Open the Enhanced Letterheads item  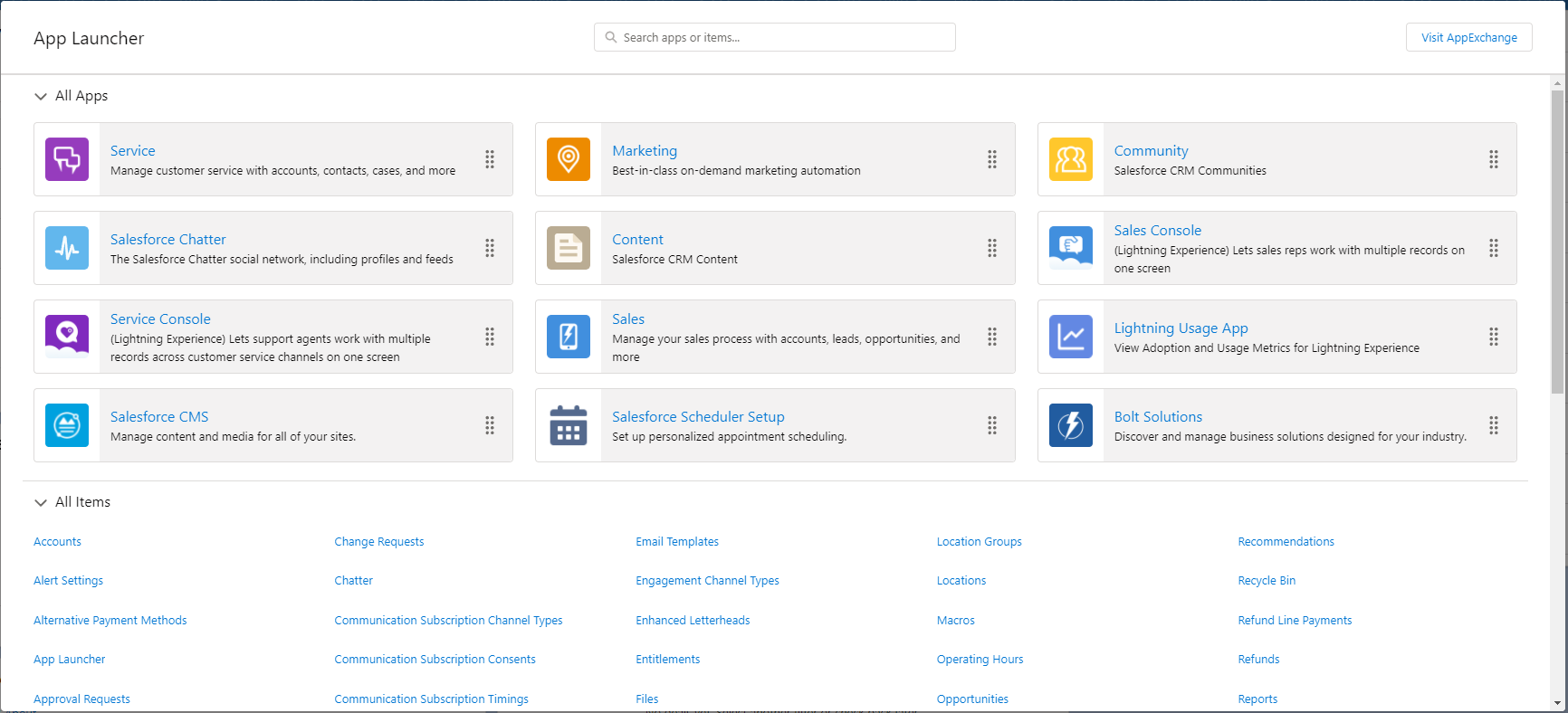point(693,621)
